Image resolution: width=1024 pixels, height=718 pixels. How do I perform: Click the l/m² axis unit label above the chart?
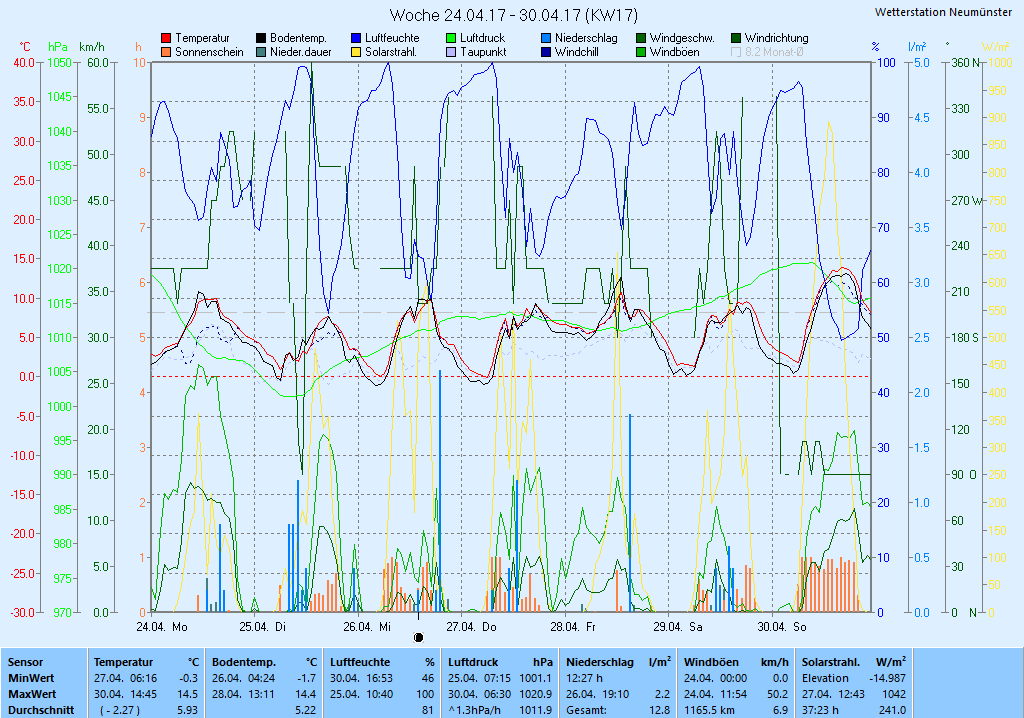point(917,46)
